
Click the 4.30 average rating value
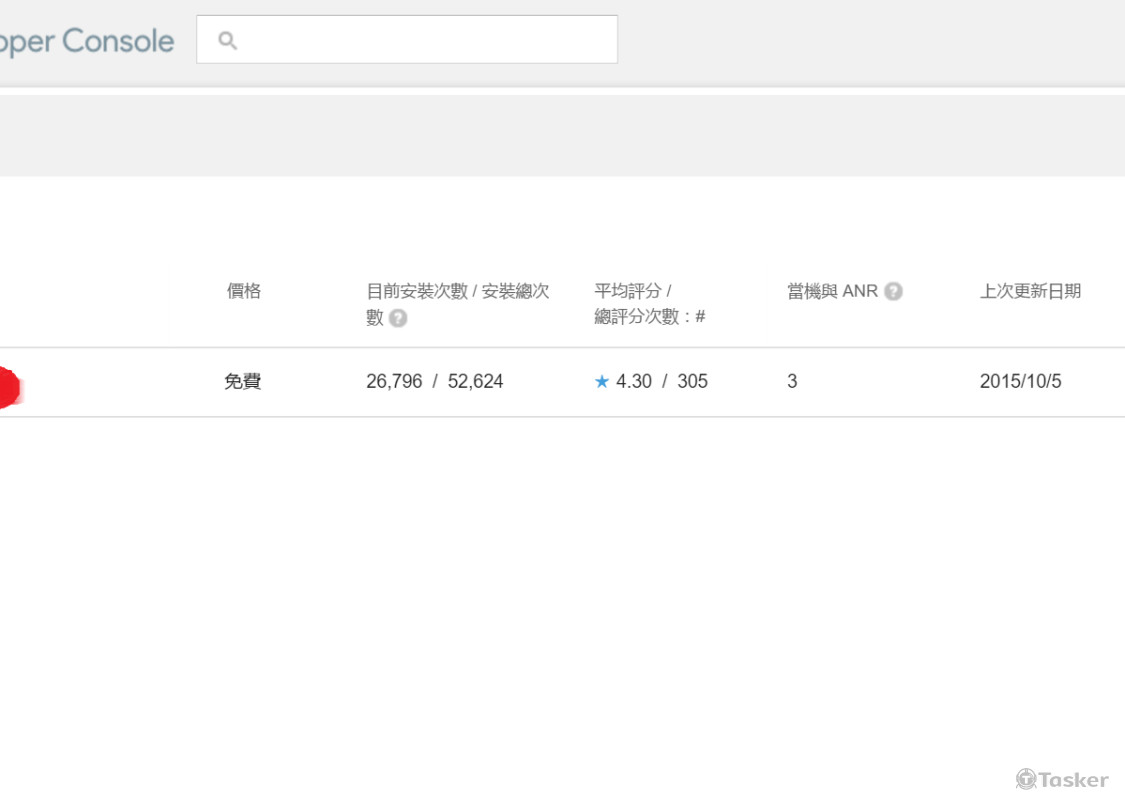[x=634, y=381]
